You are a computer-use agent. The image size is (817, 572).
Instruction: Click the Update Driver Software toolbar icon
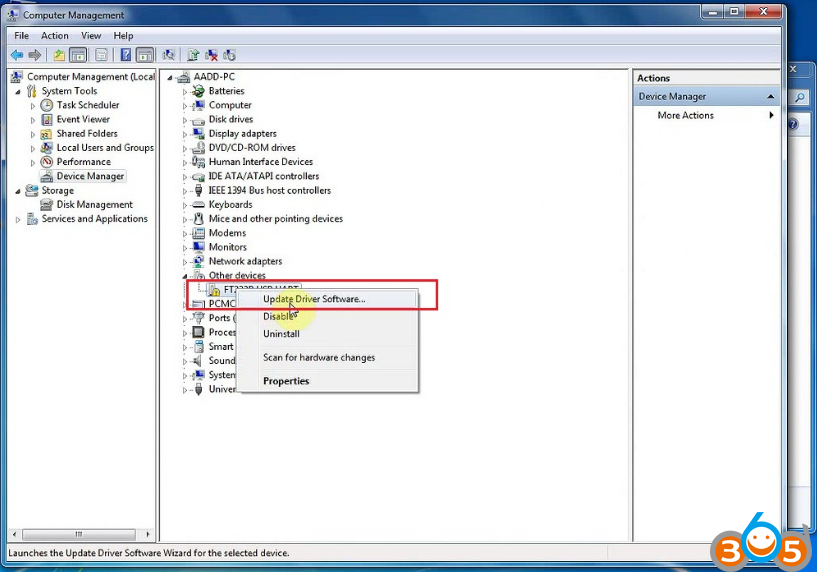pos(193,55)
